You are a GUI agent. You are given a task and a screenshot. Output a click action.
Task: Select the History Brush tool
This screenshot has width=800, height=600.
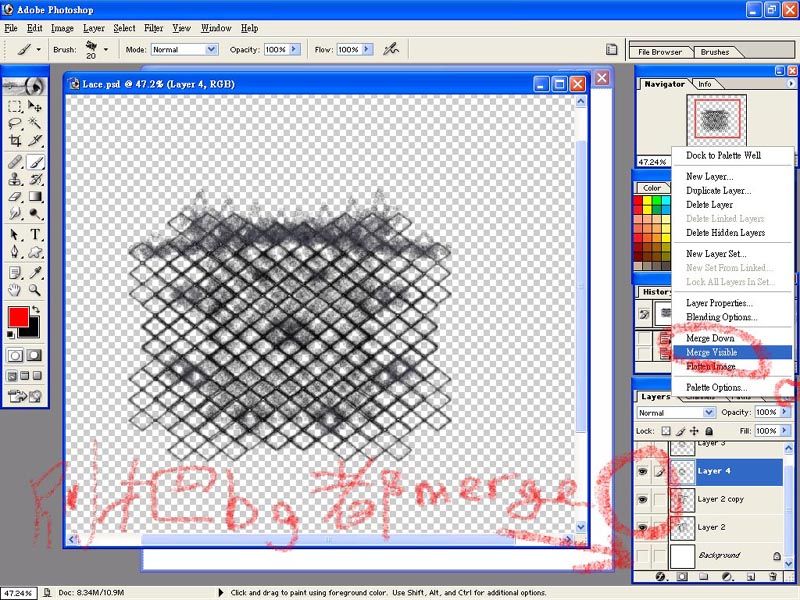pos(35,179)
